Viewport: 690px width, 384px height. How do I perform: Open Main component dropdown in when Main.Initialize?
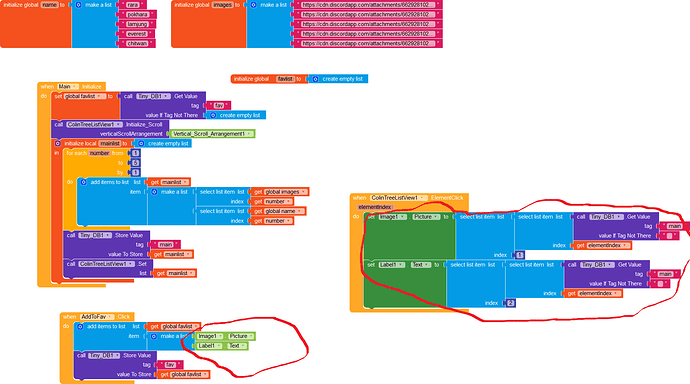click(75, 87)
